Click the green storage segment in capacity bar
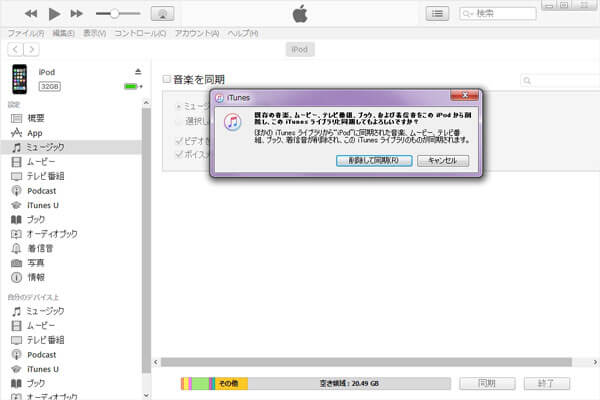Viewport: 600px width, 400px height. click(200, 384)
